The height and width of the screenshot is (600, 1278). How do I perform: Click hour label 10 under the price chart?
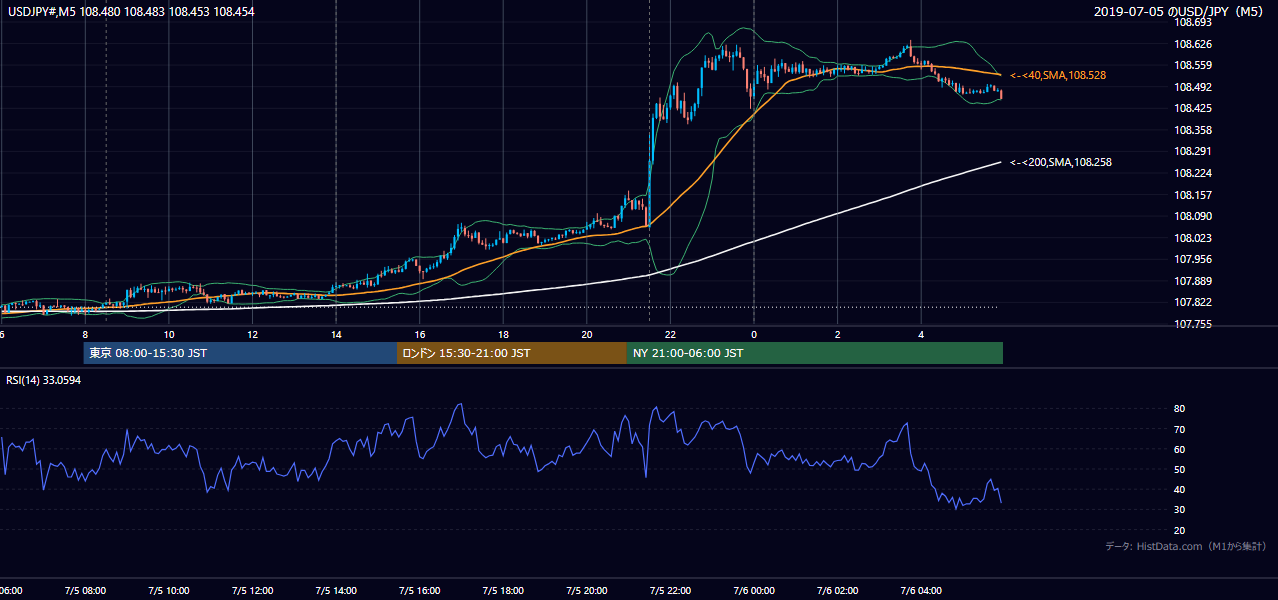(169, 335)
